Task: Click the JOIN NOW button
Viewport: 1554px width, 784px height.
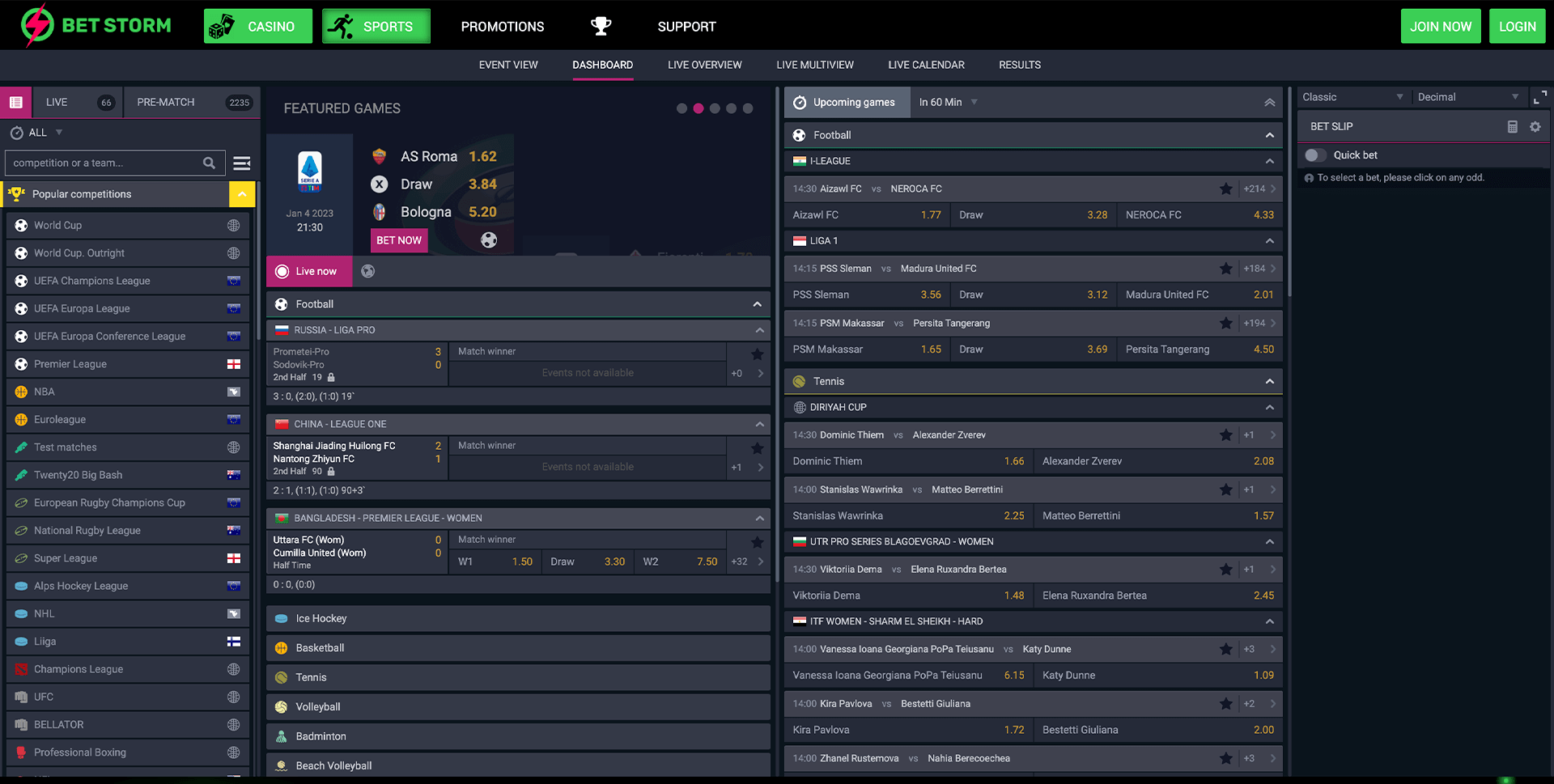Action: (x=1441, y=27)
